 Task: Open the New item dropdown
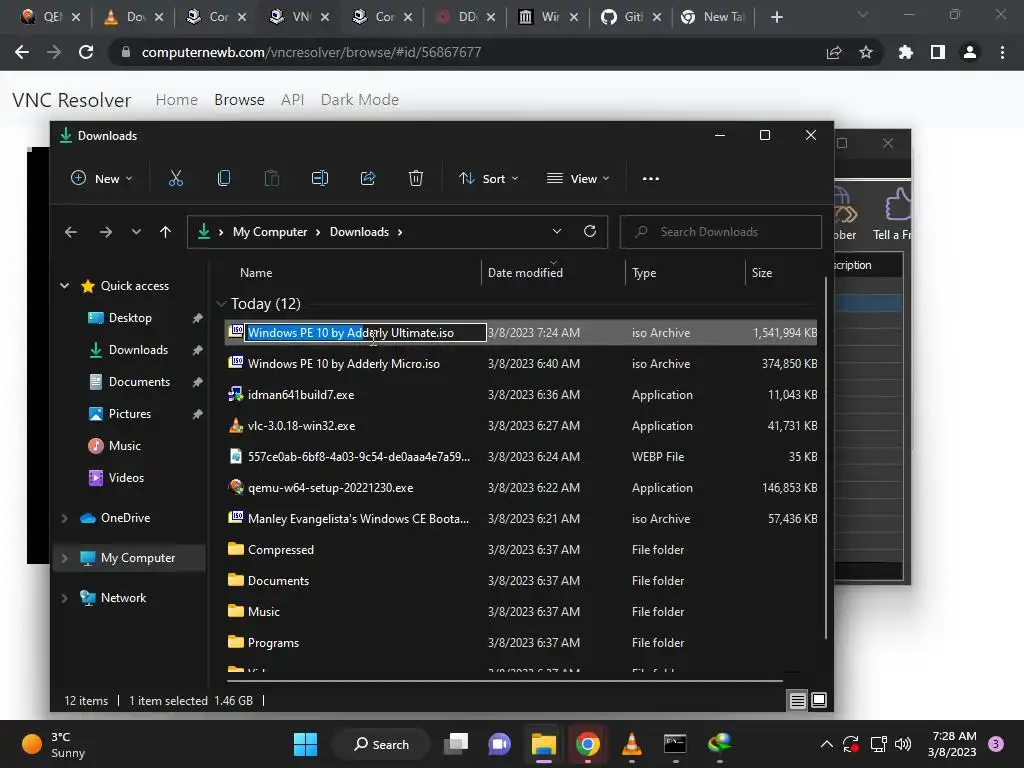pos(101,178)
